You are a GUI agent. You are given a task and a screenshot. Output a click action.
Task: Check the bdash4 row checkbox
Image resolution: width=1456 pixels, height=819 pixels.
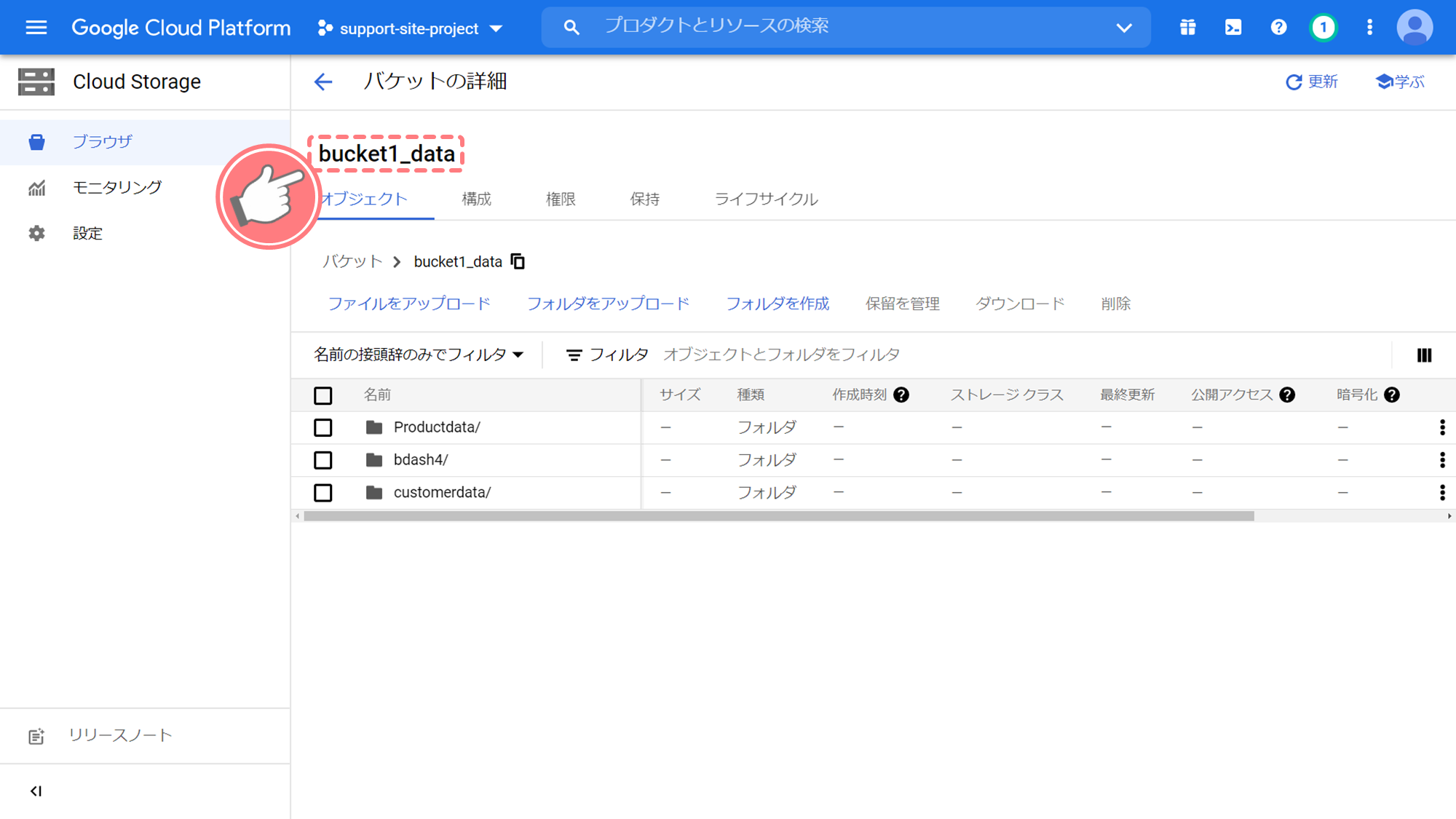pos(323,460)
